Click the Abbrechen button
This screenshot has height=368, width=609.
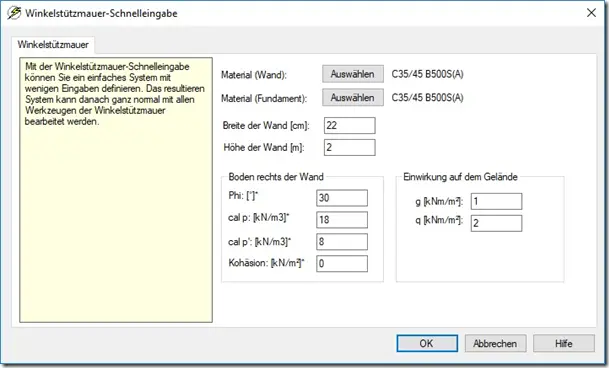pyautogui.click(x=495, y=344)
